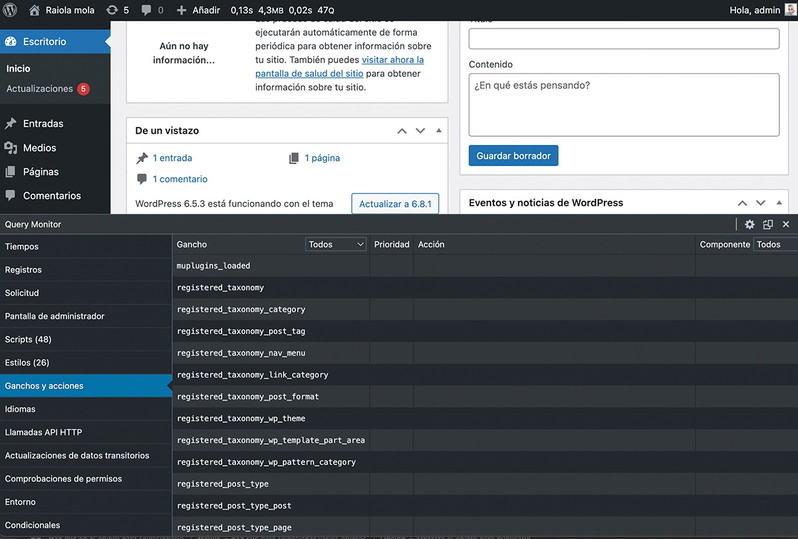Image resolution: width=798 pixels, height=539 pixels.
Task: Switch to Registros panel
Action: click(86, 270)
